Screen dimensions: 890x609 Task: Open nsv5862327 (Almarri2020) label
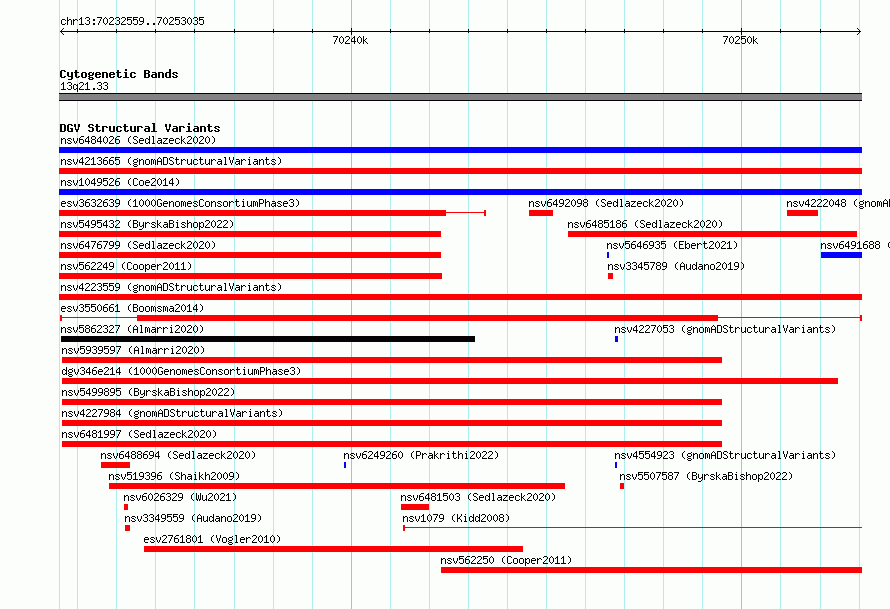[x=132, y=329]
